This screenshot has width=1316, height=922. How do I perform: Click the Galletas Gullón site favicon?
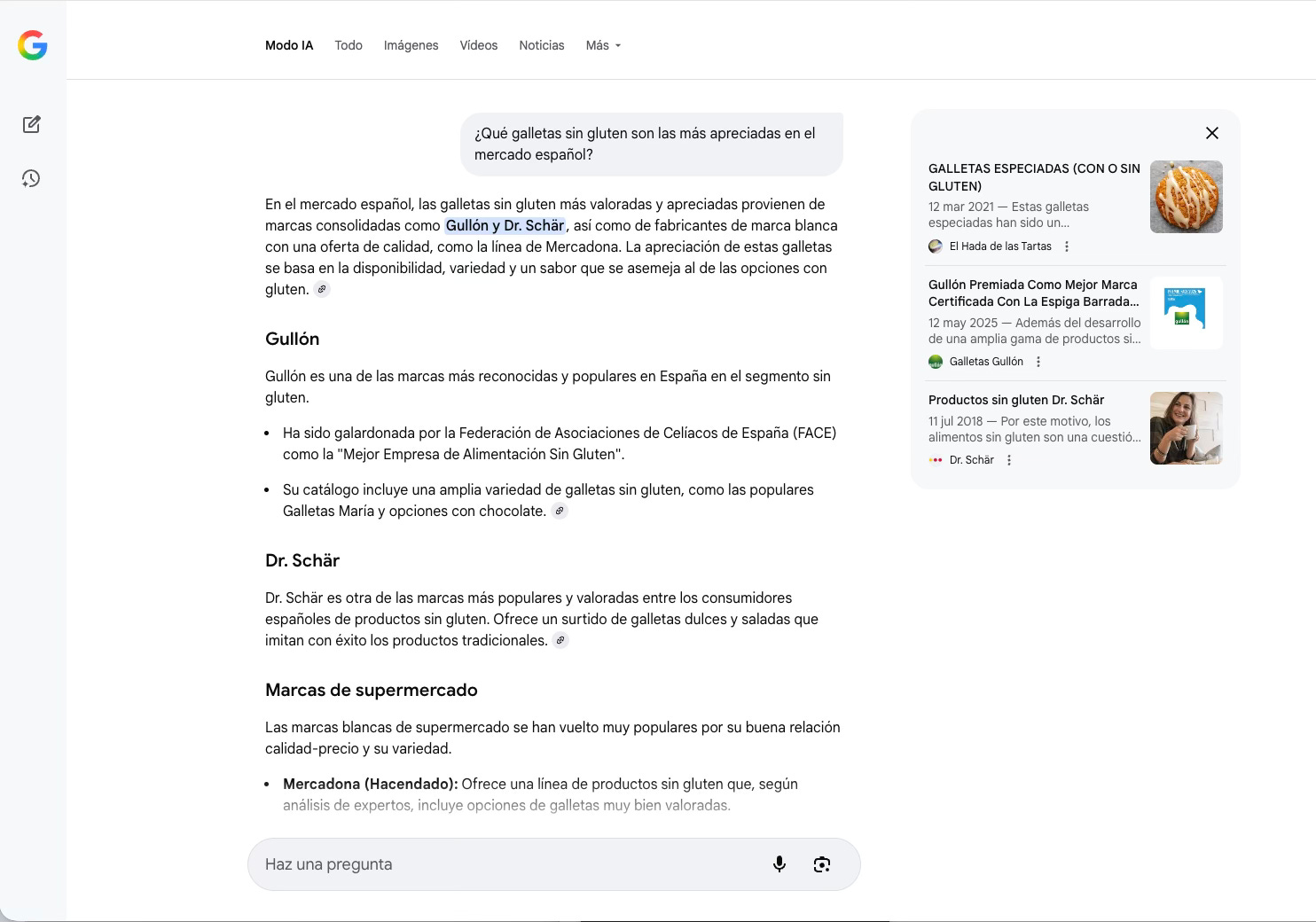tap(936, 362)
